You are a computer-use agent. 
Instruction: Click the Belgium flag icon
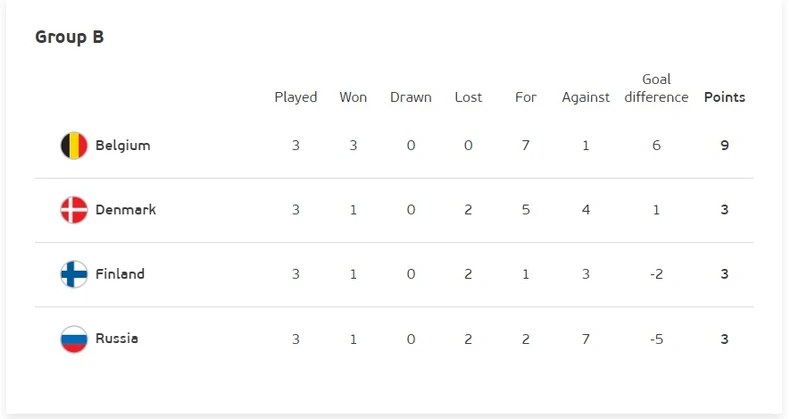[74, 146]
